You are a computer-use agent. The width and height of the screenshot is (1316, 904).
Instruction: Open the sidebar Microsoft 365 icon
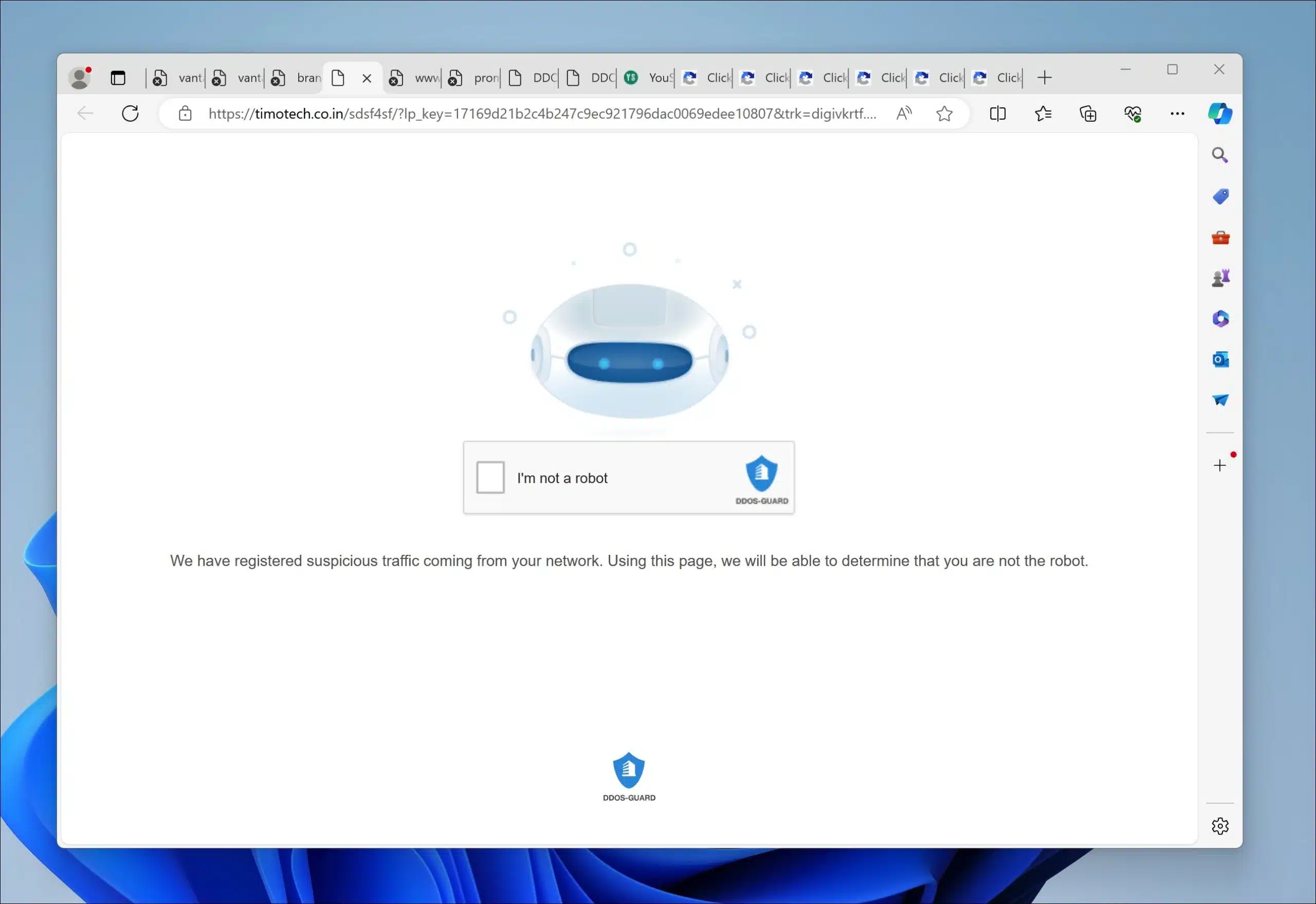(x=1220, y=319)
